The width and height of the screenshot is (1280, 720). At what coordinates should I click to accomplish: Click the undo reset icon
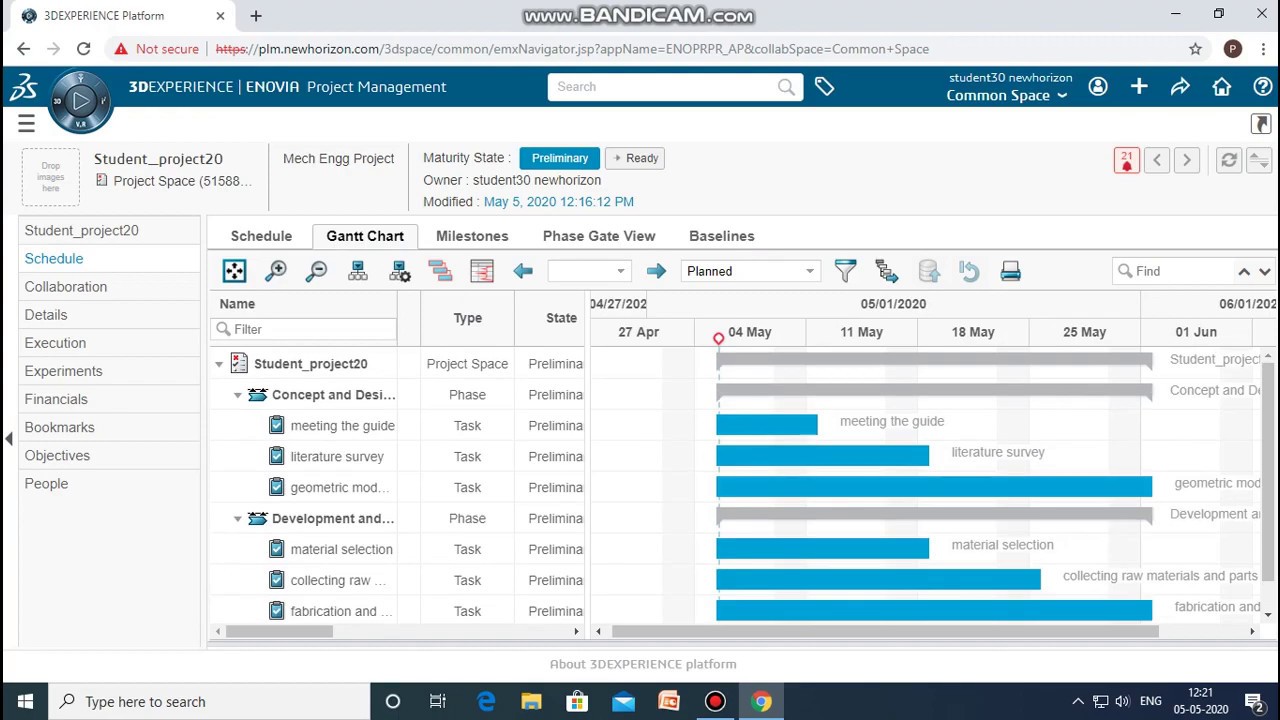point(969,271)
